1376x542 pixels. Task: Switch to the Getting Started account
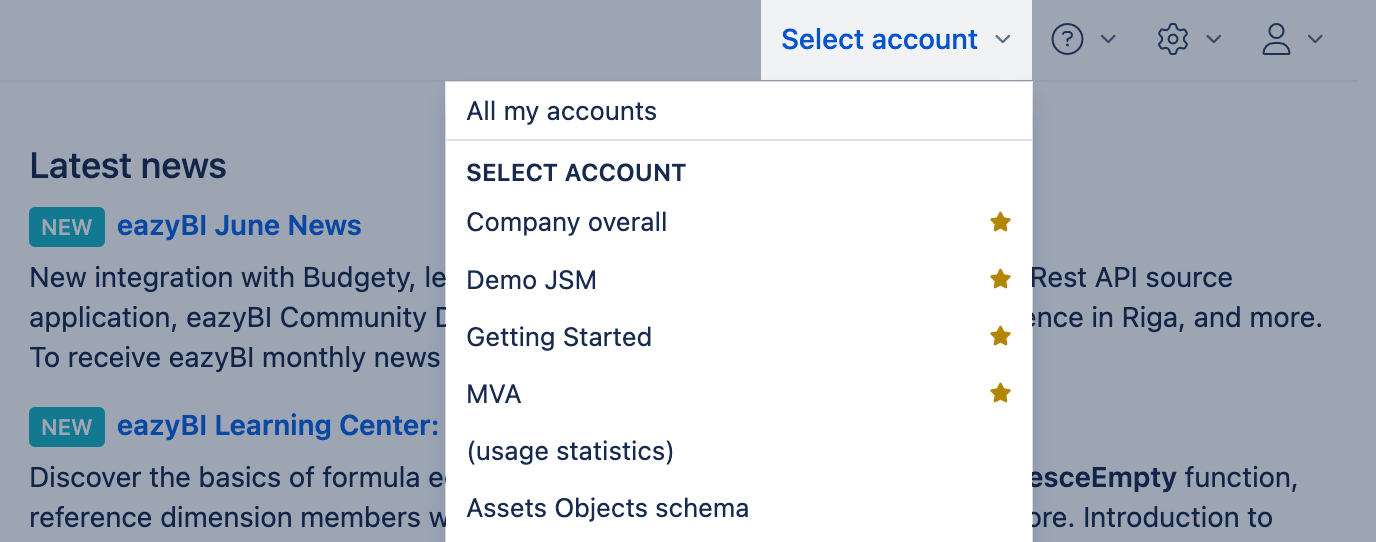[x=559, y=337]
